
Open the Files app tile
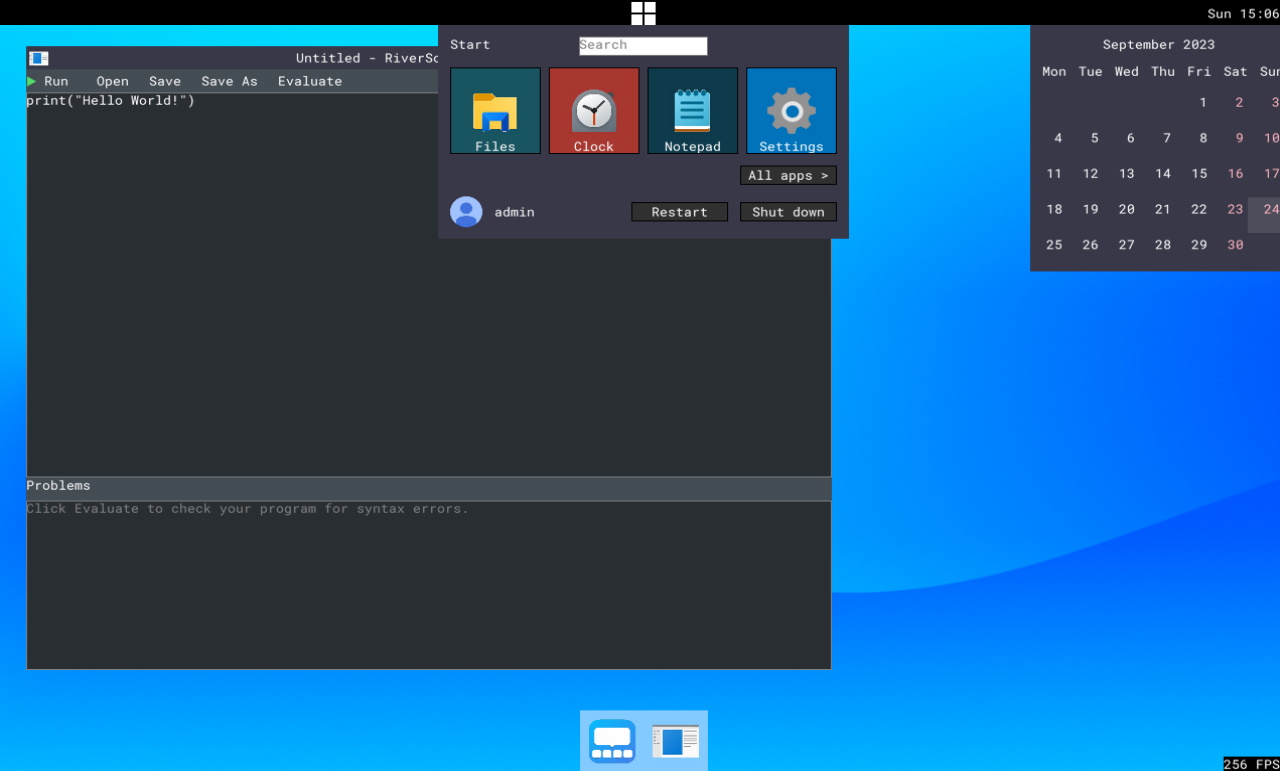coord(495,110)
